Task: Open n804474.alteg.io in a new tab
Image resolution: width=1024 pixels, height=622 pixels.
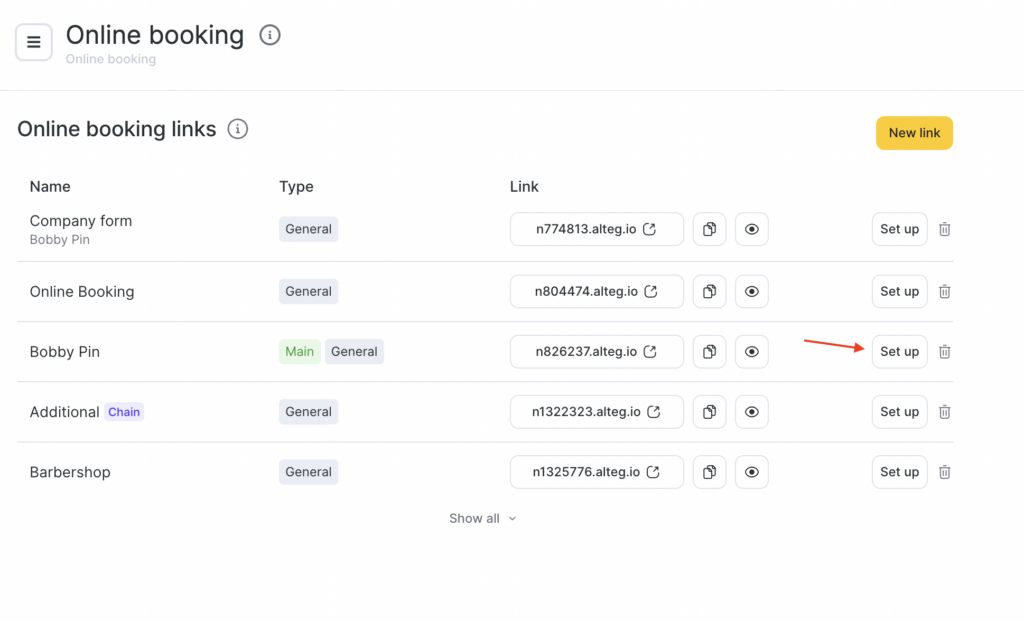Action: pos(651,292)
